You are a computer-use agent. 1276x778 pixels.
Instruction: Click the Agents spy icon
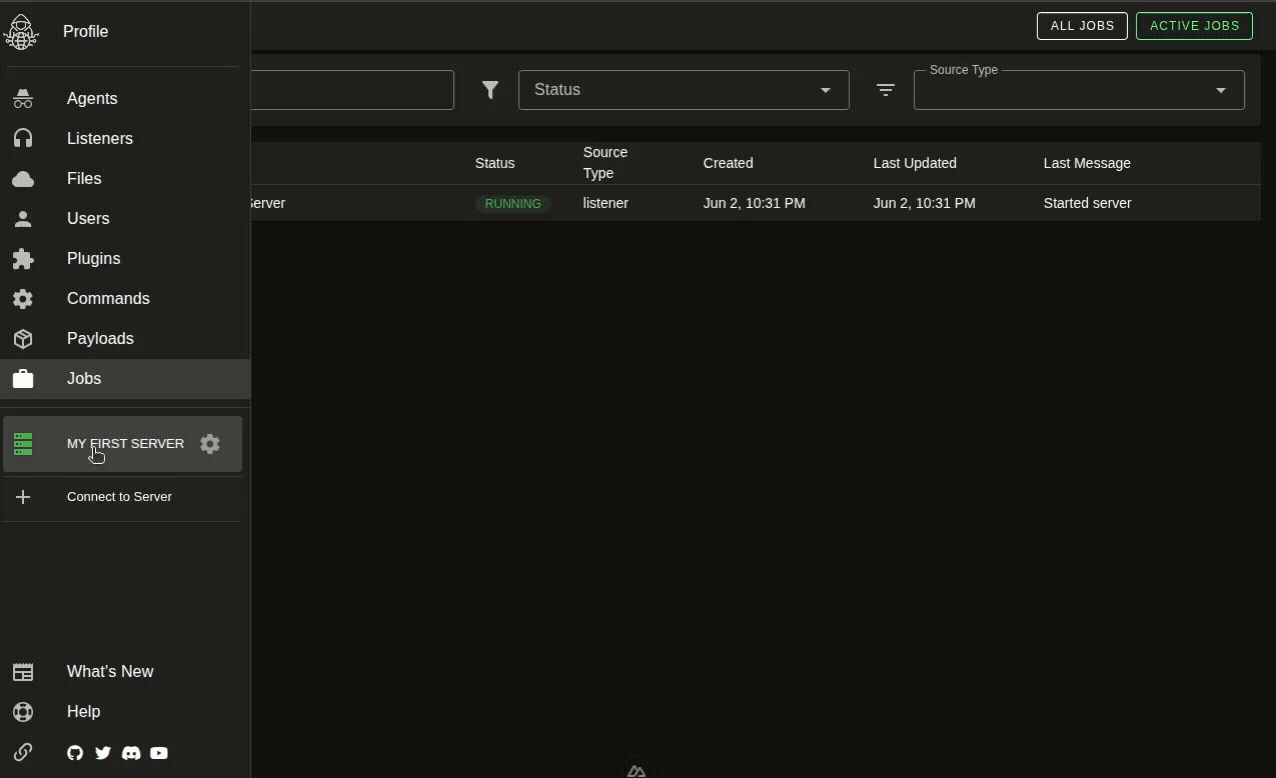23,99
